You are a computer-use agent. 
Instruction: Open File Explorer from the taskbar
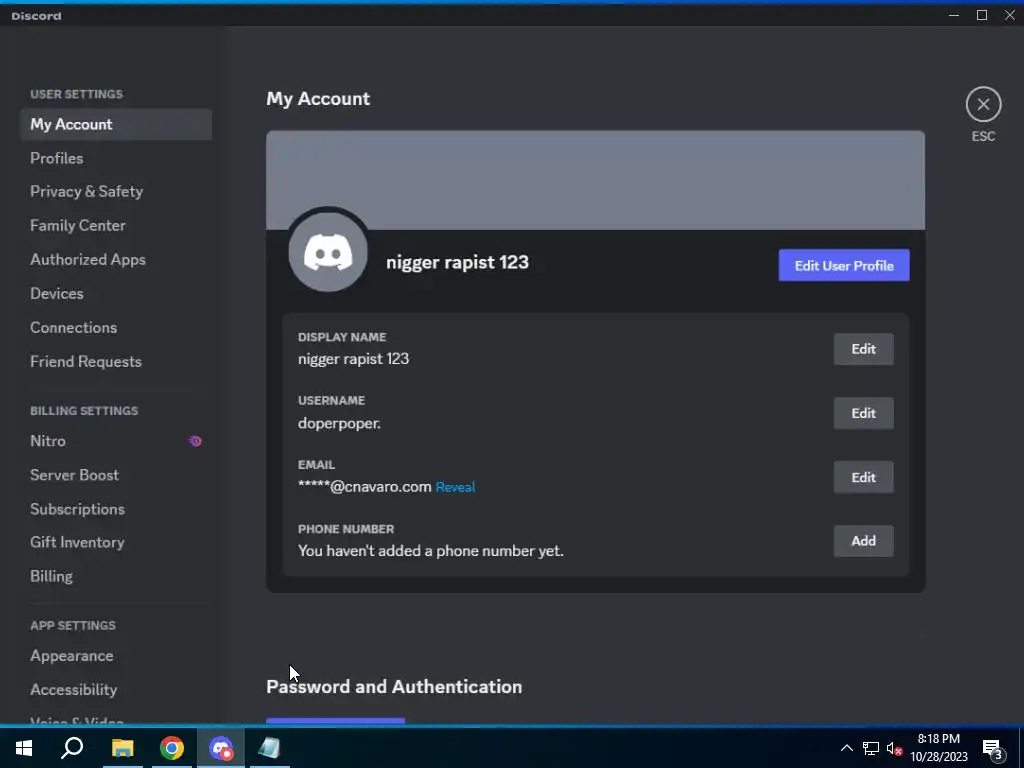coord(122,748)
